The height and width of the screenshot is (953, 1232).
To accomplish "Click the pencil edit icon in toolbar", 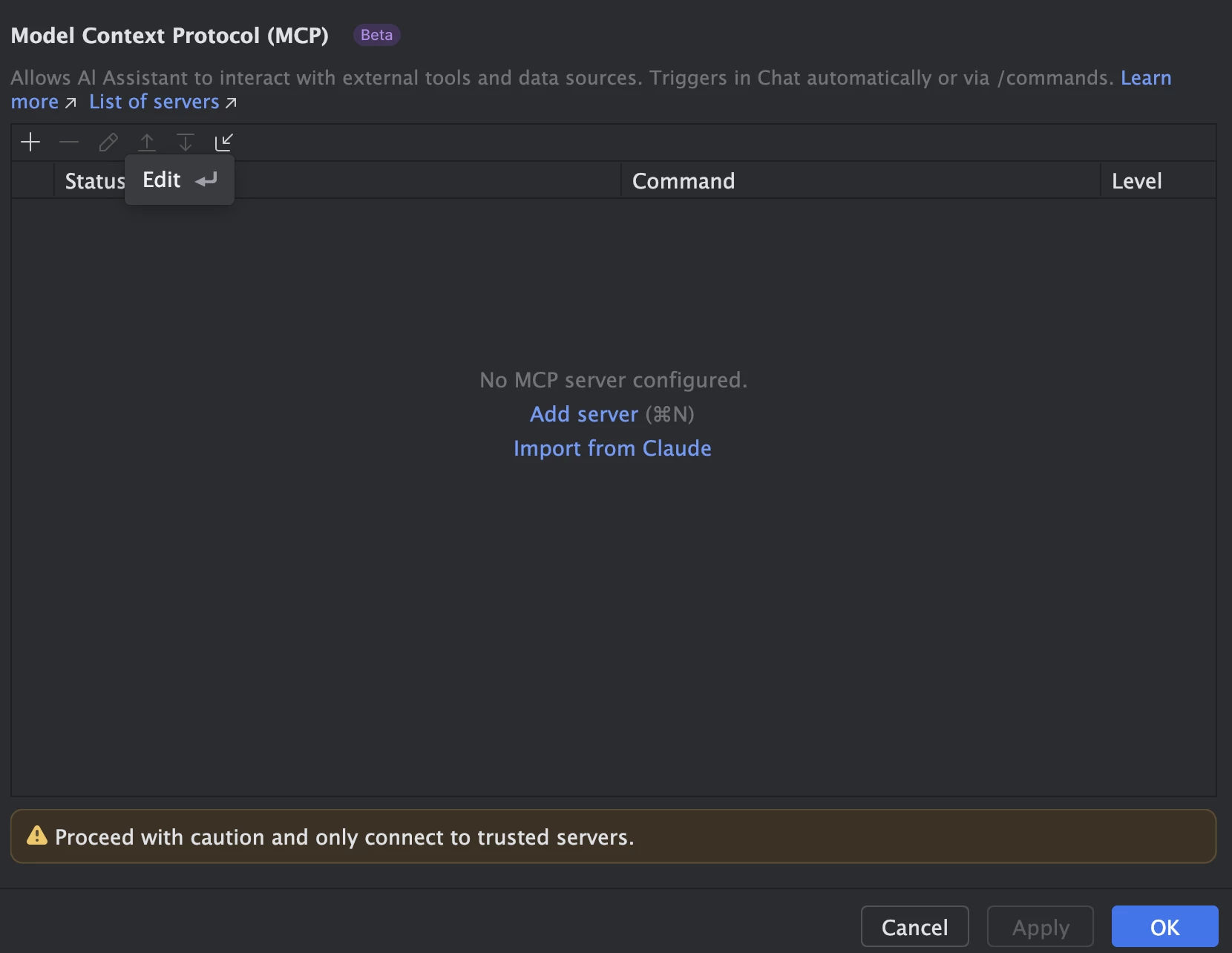I will (x=108, y=142).
